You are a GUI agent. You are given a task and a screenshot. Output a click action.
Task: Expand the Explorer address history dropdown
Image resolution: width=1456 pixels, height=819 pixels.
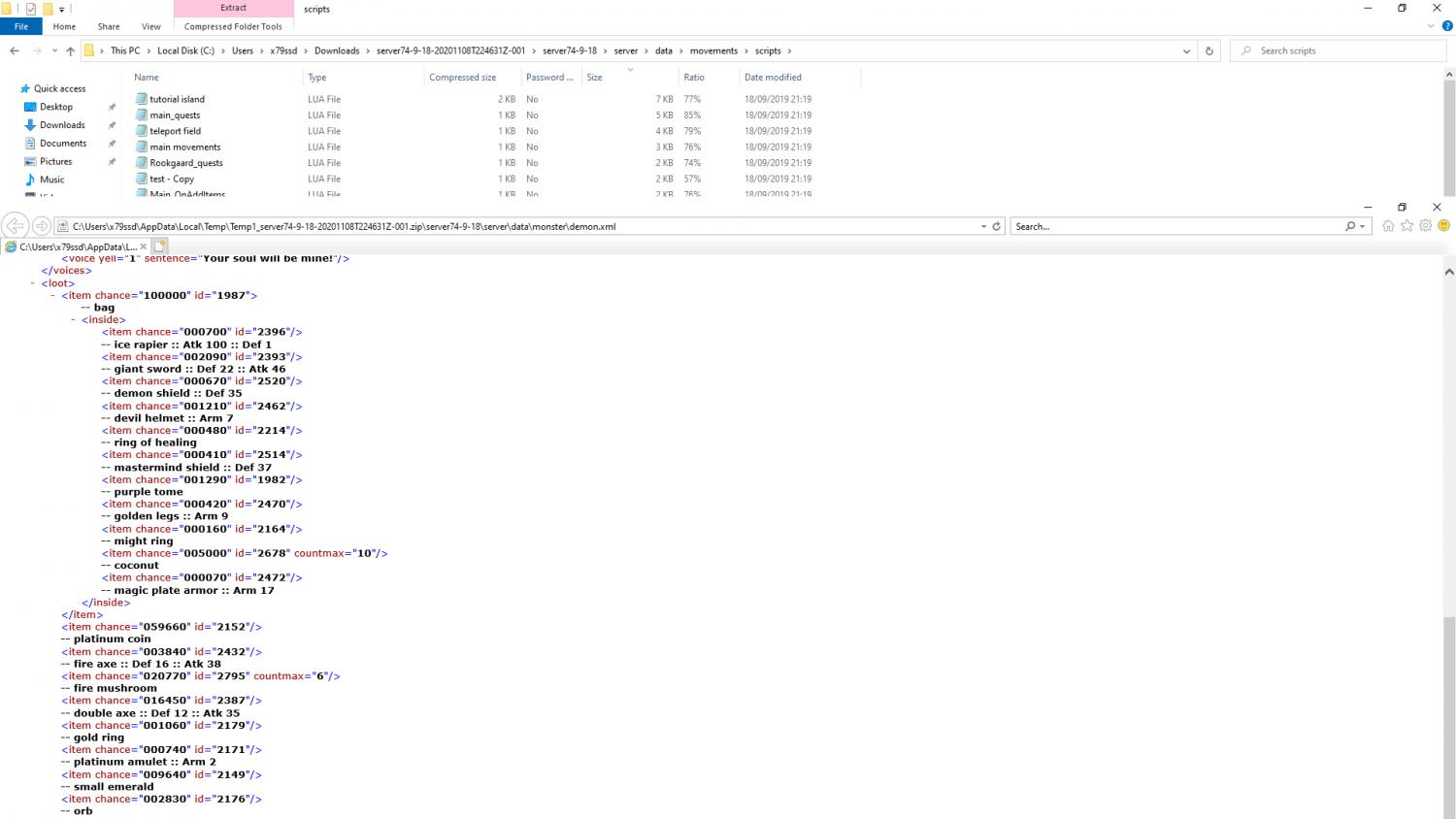(1186, 51)
